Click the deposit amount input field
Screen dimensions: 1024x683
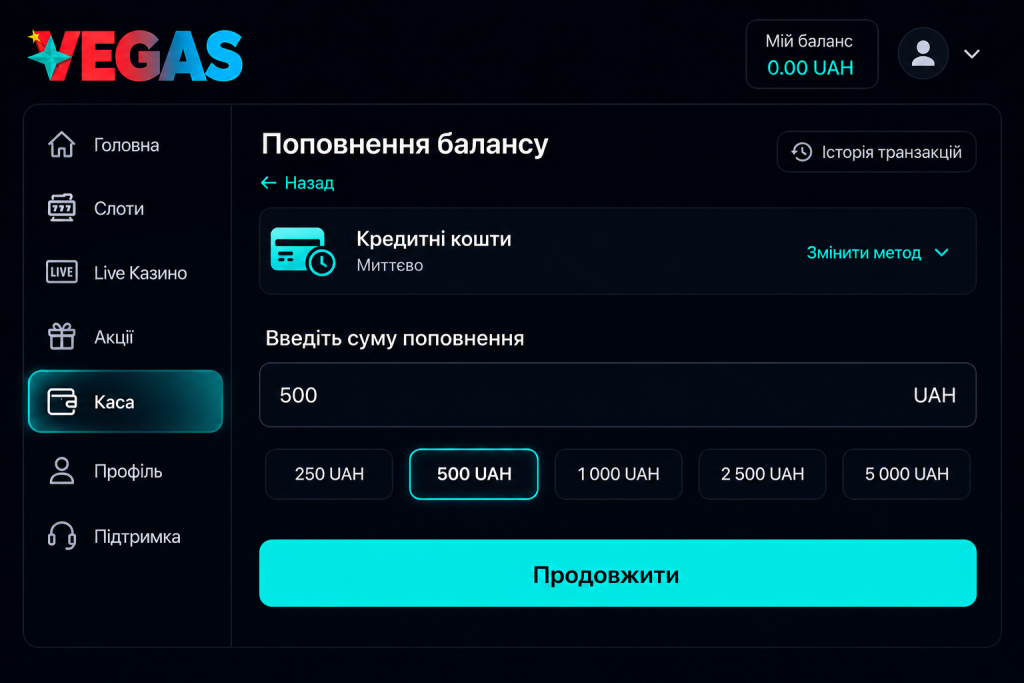(x=618, y=395)
